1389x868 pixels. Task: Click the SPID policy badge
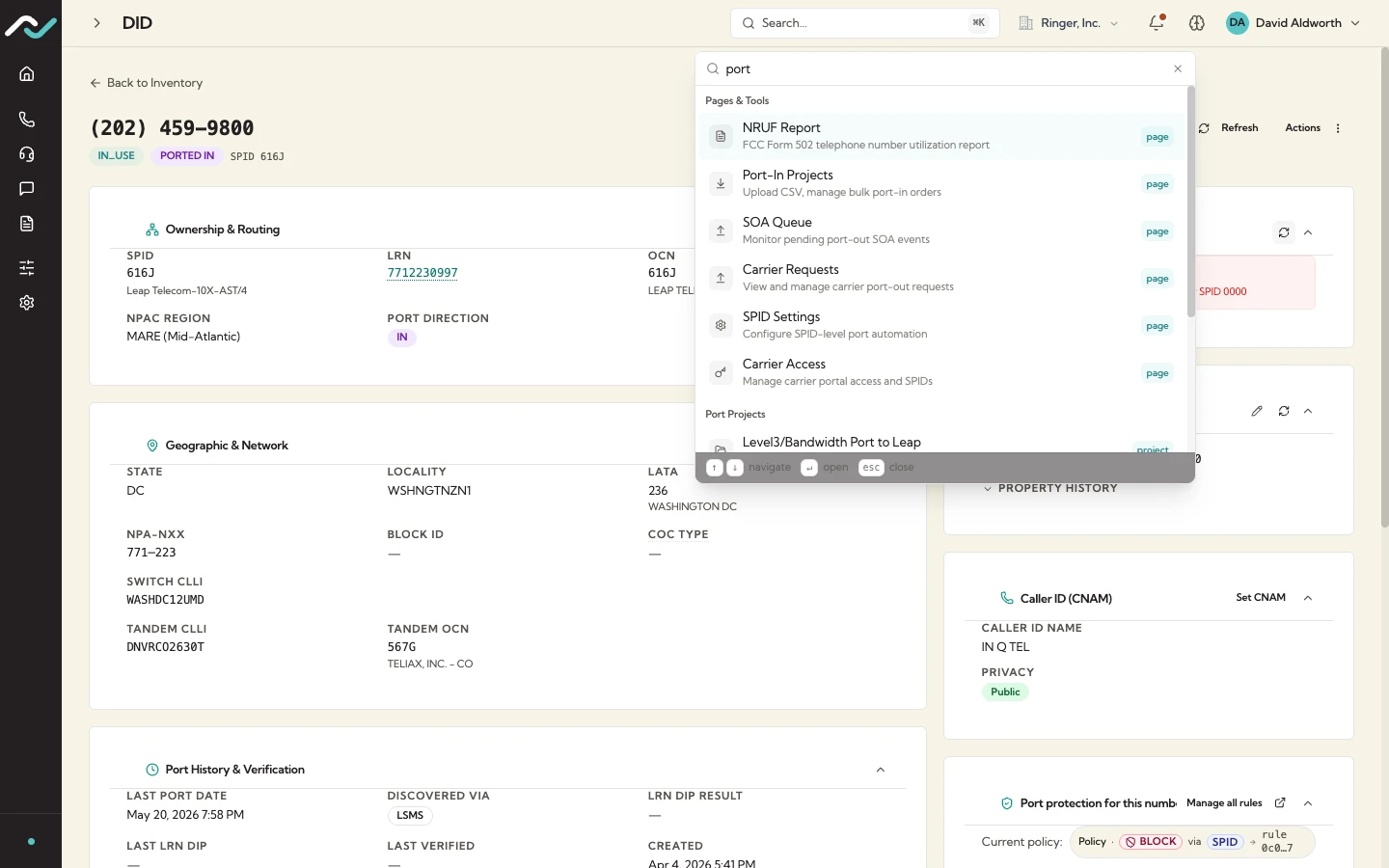pyautogui.click(x=1225, y=842)
